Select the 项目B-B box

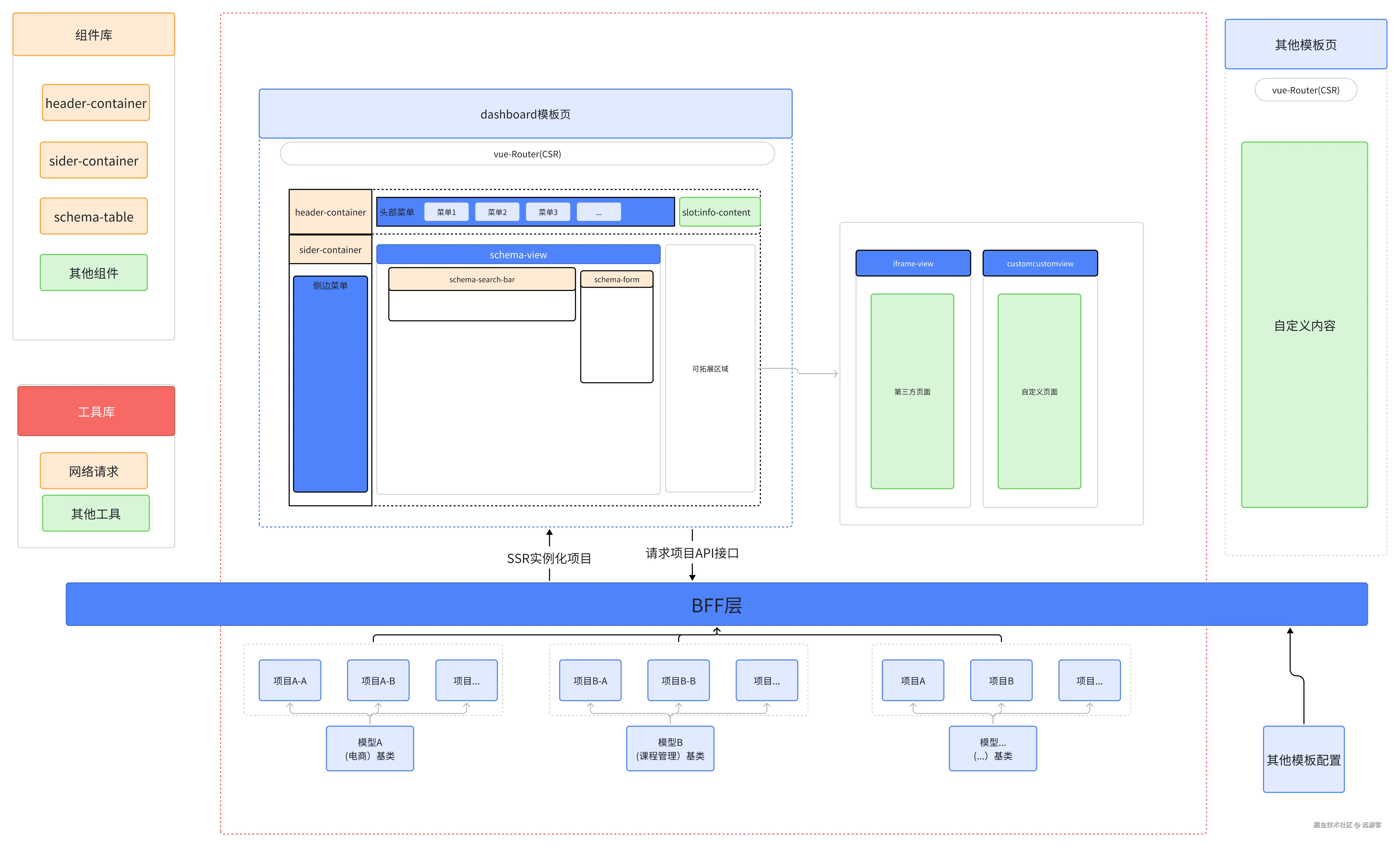[x=678, y=680]
